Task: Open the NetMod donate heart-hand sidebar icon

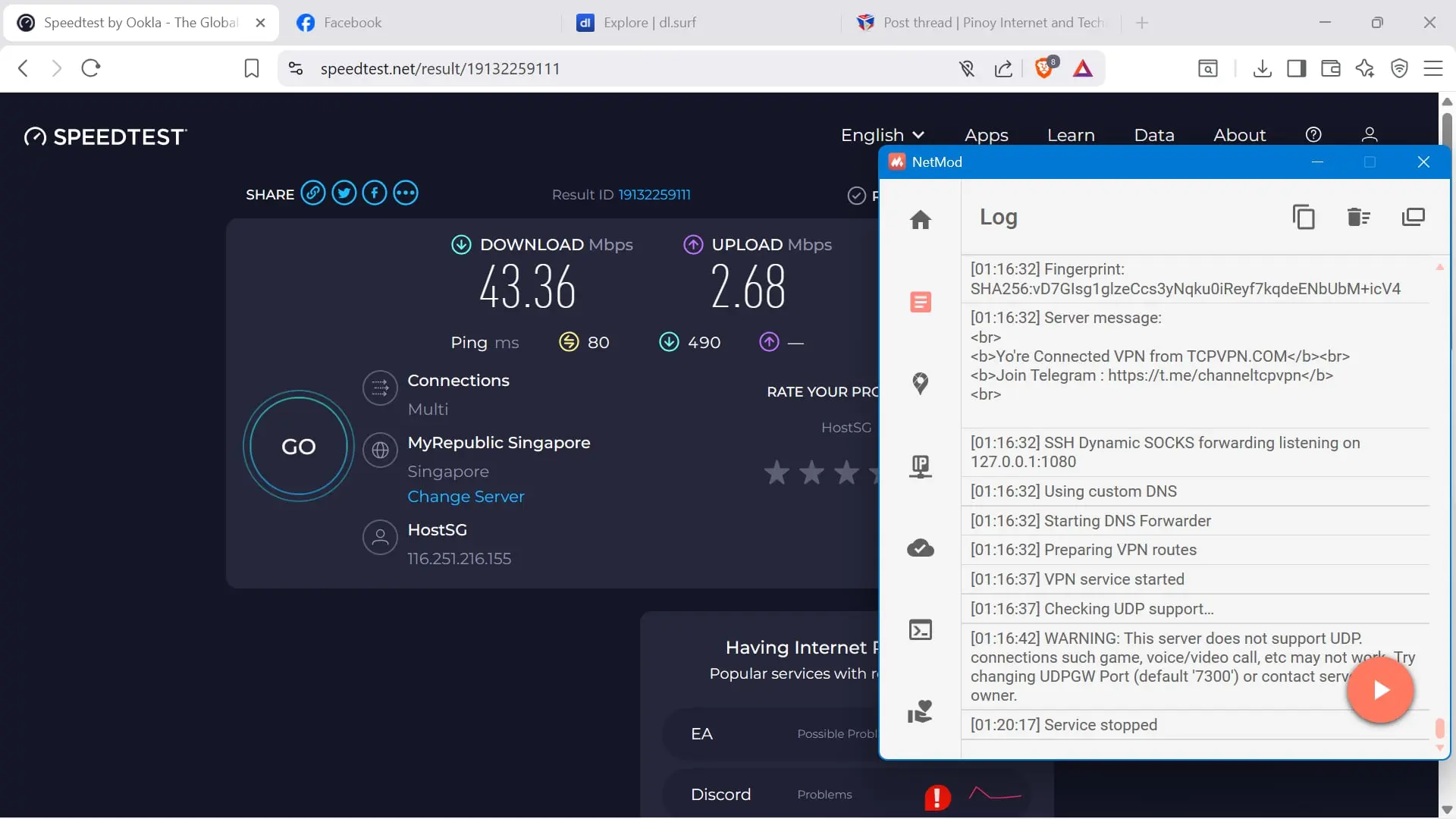Action: 921,711
